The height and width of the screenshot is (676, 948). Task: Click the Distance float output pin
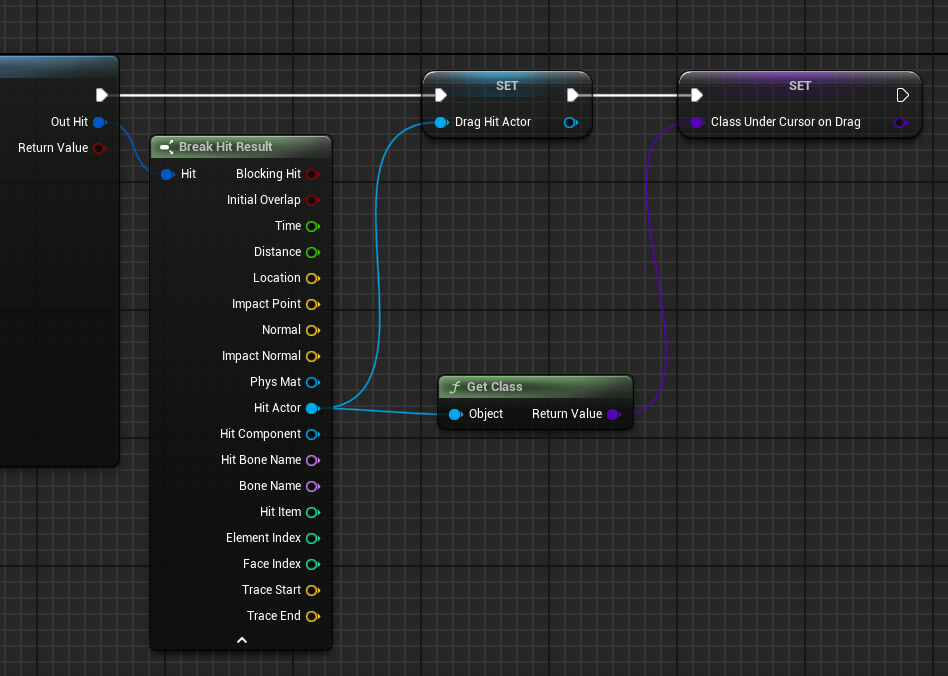click(x=312, y=252)
